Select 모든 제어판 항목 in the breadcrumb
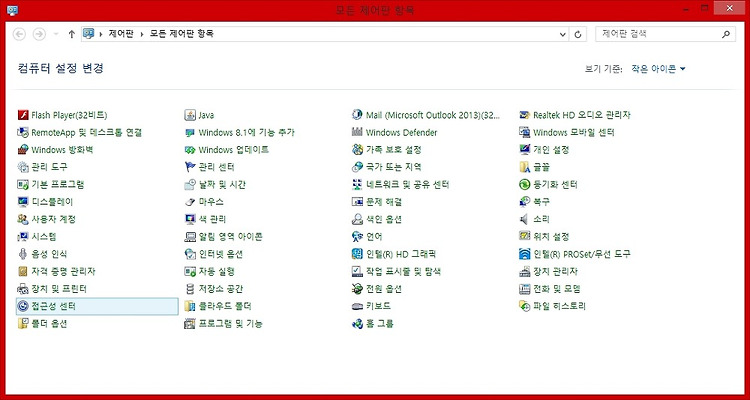The width and height of the screenshot is (750, 400). (x=182, y=34)
